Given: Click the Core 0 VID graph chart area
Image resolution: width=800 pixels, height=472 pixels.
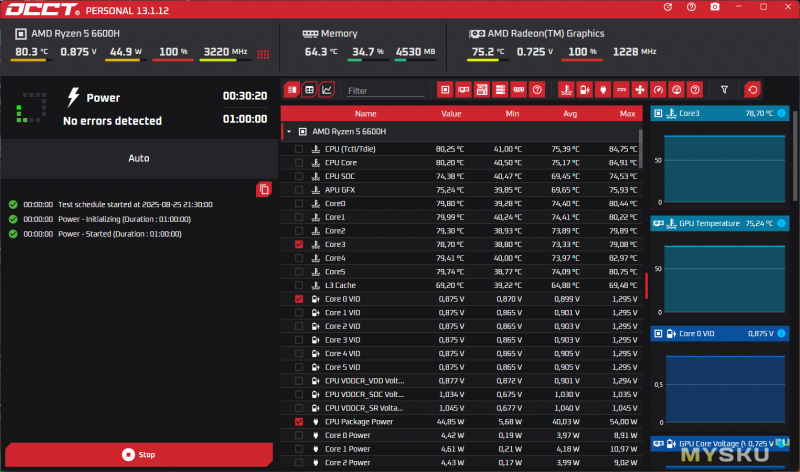Looking at the screenshot, I should coord(724,389).
